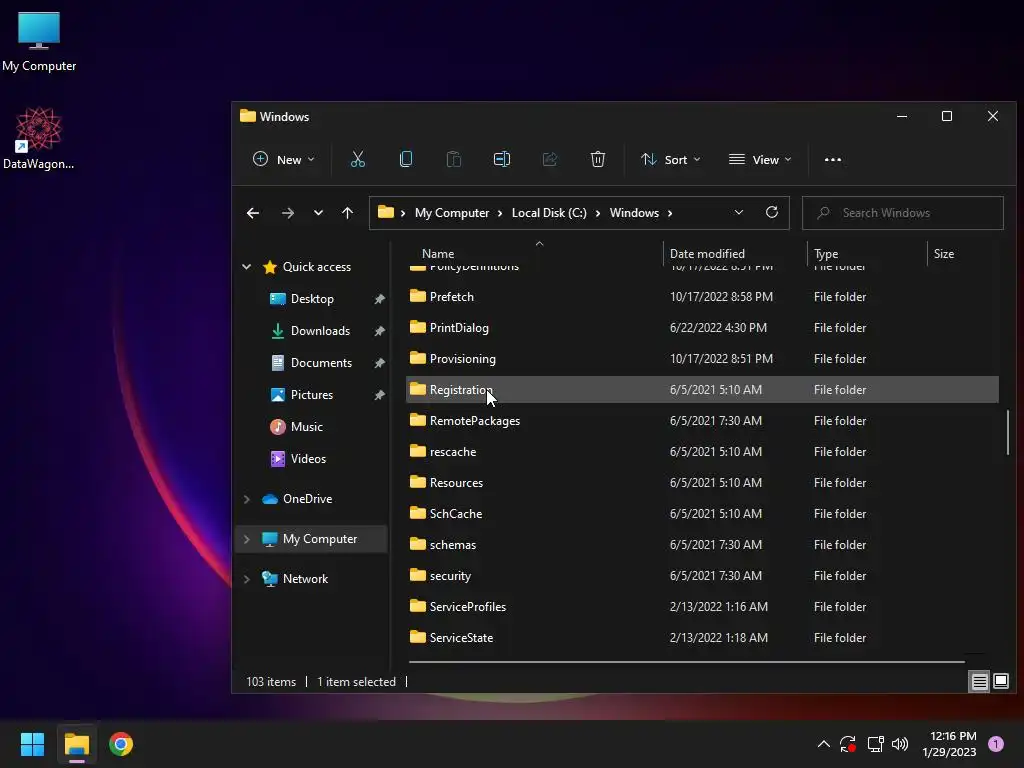
Task: Select the security folder row
Action: point(702,575)
